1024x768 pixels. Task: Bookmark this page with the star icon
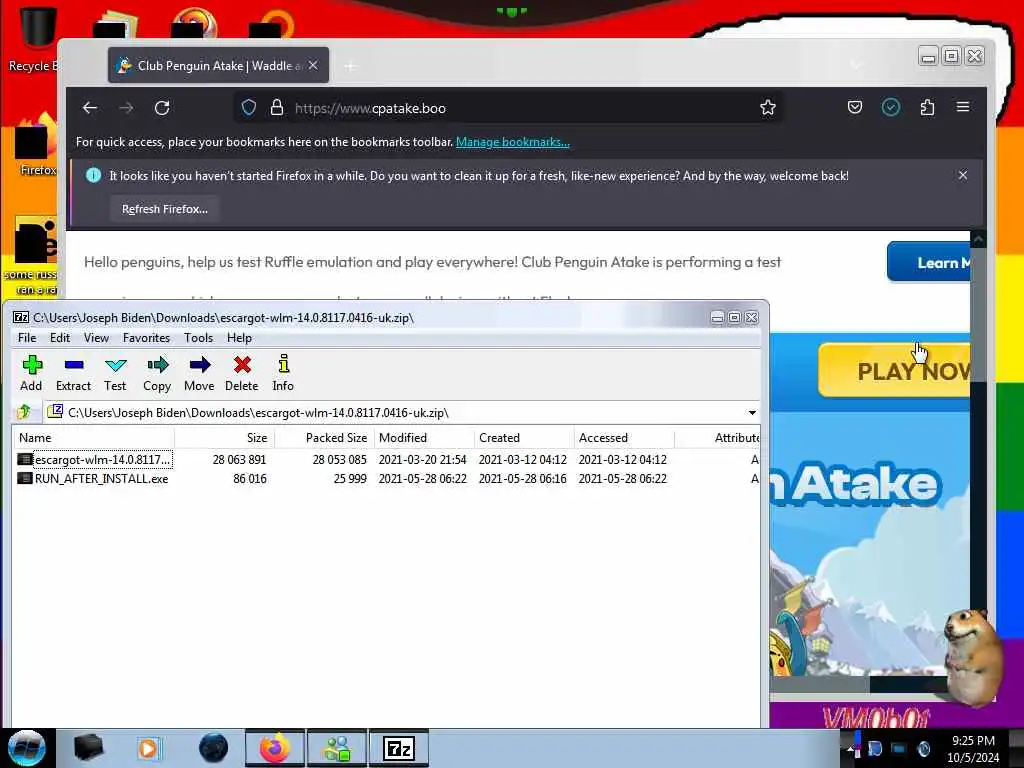coord(768,108)
